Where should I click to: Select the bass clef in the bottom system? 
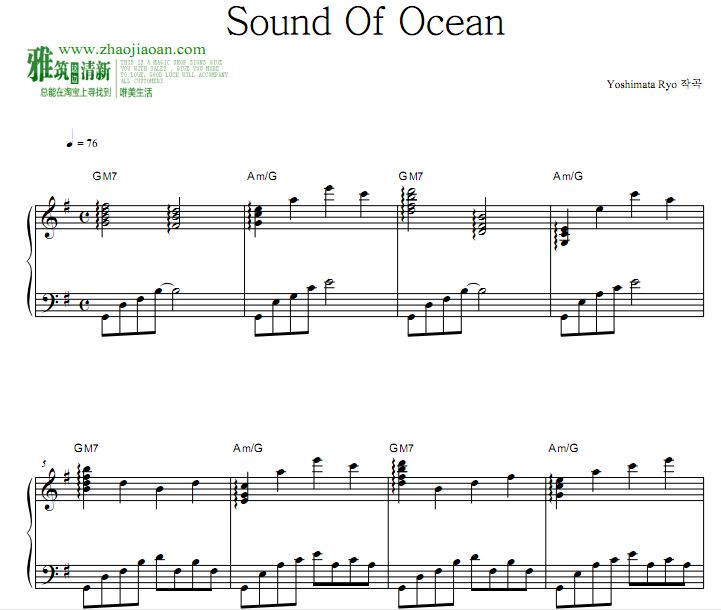[x=48, y=574]
